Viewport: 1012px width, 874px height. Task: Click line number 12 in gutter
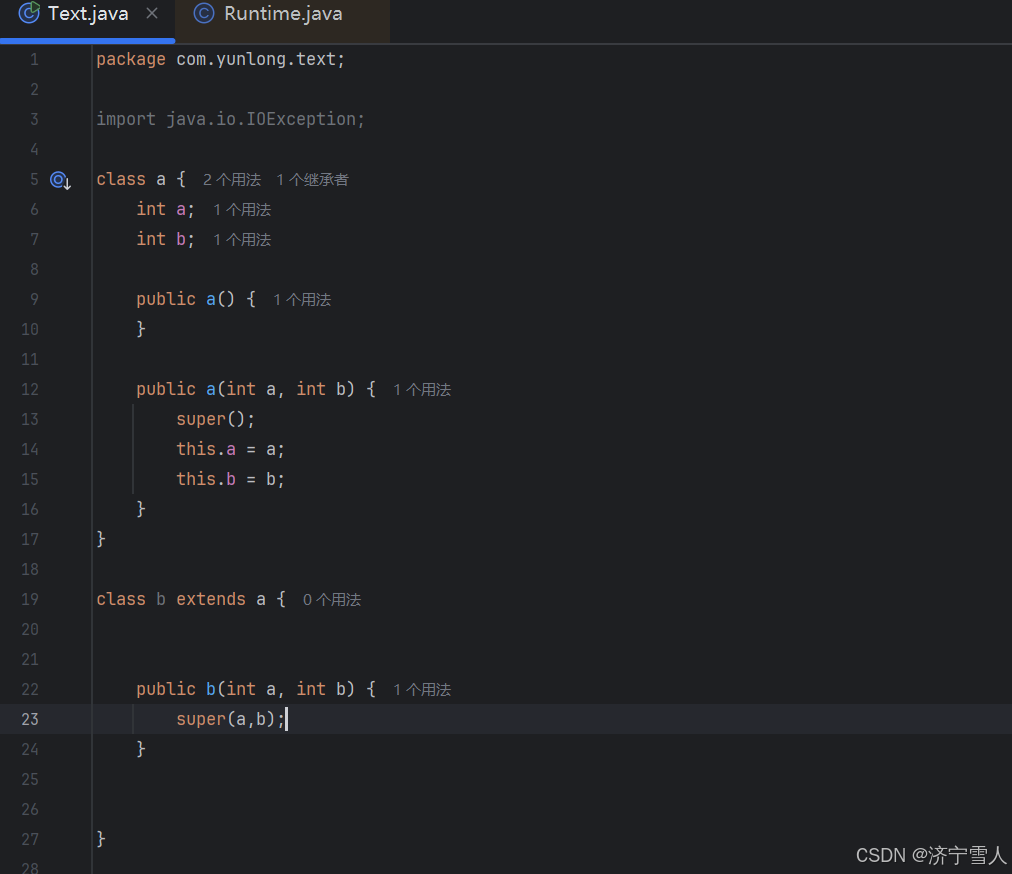[x=30, y=390]
